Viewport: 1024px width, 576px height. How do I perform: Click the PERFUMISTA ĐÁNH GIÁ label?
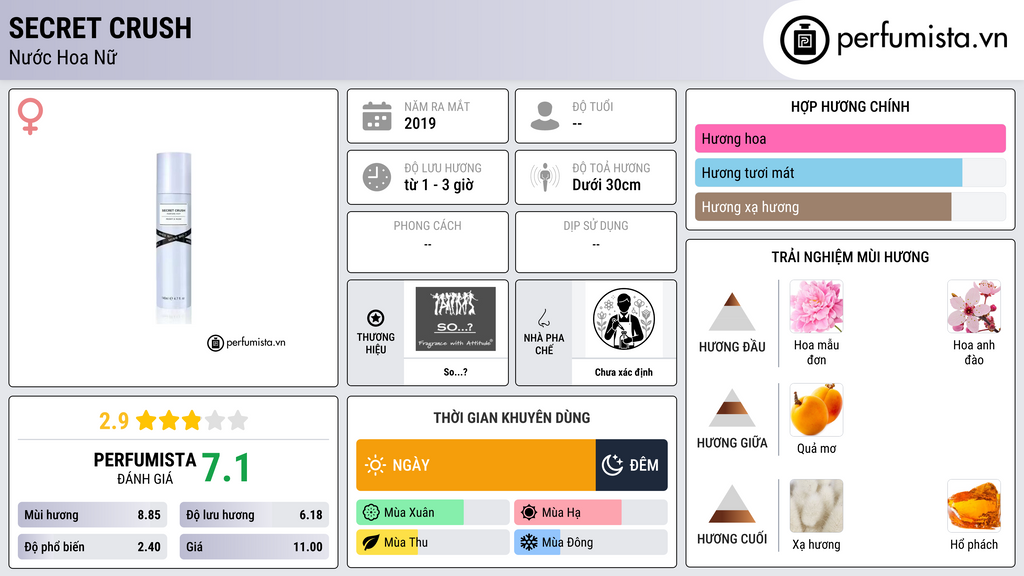(145, 468)
